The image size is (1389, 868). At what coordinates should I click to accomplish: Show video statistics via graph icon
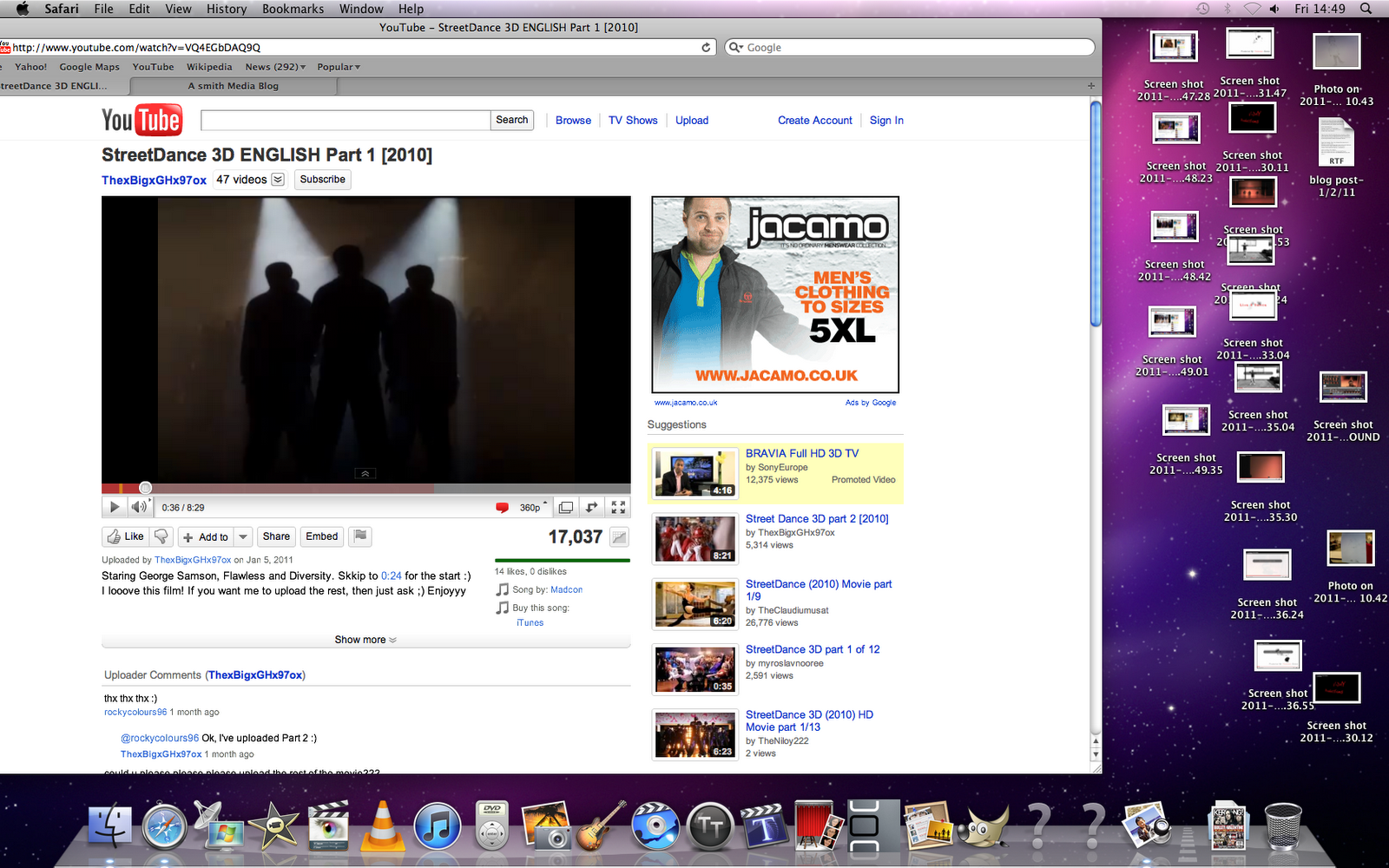[619, 537]
